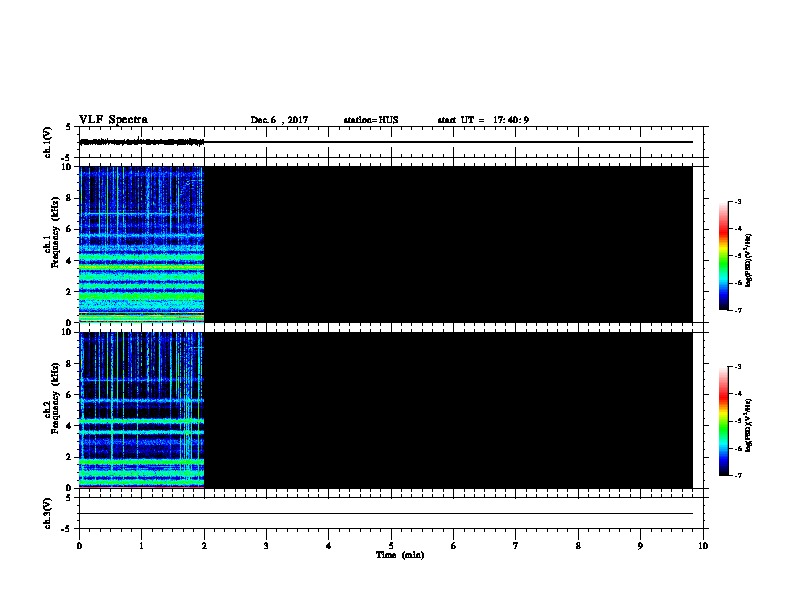
Task: Click the Time (min) axis title
Action: coord(400,555)
